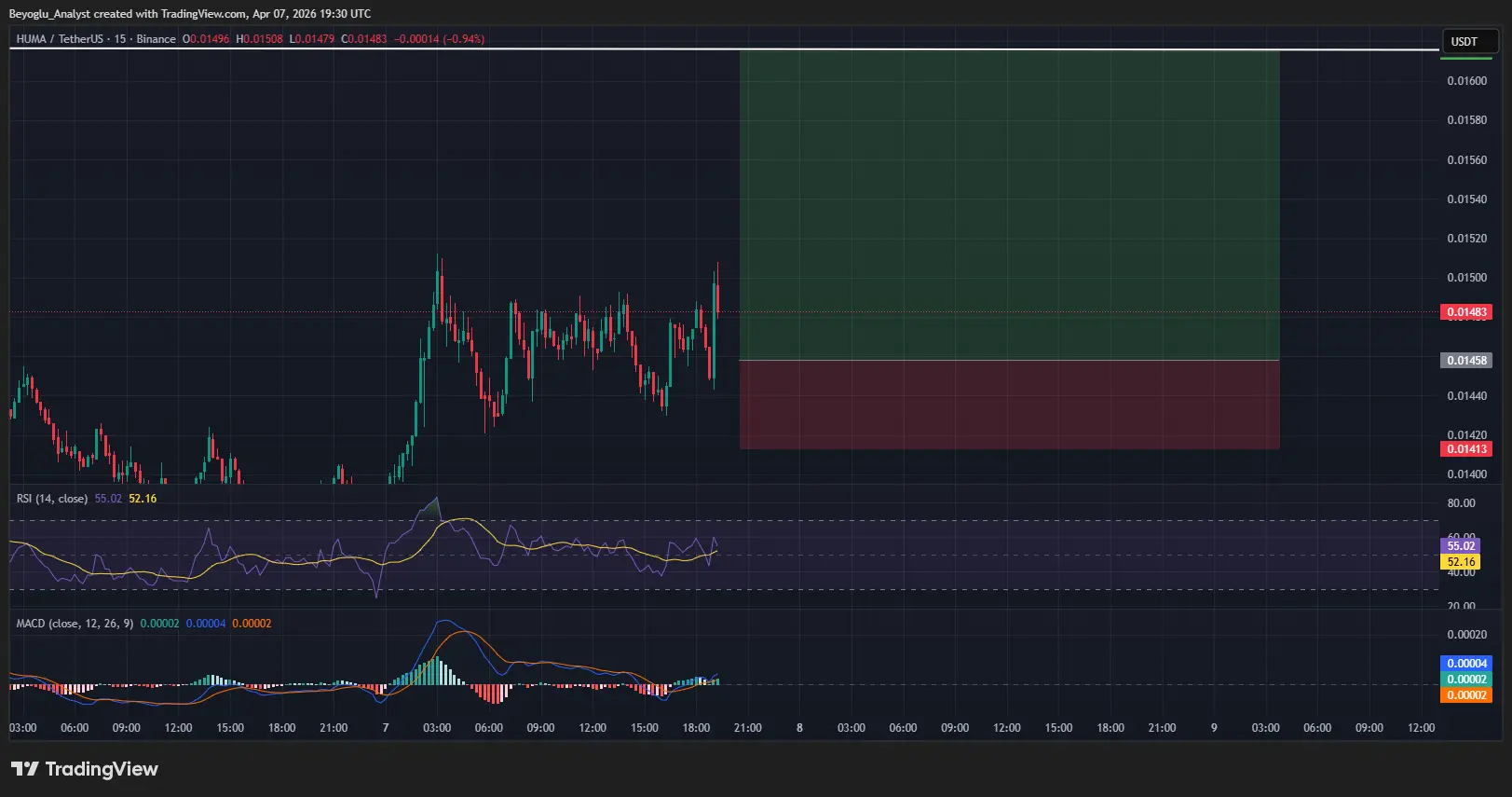Click the blue MACD value 0.00004 in legend
The width and height of the screenshot is (1512, 797).
pyautogui.click(x=206, y=624)
